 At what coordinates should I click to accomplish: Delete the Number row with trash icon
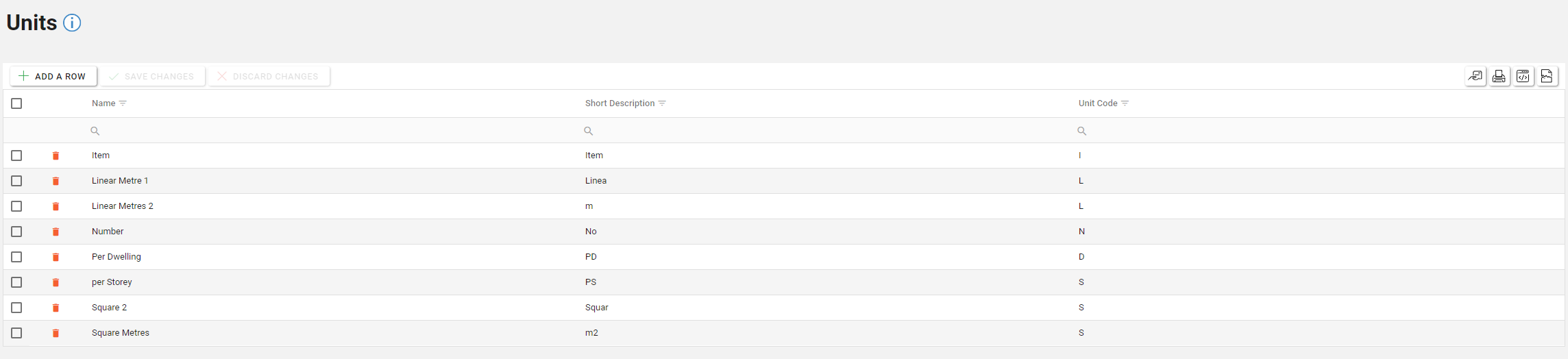(x=56, y=232)
